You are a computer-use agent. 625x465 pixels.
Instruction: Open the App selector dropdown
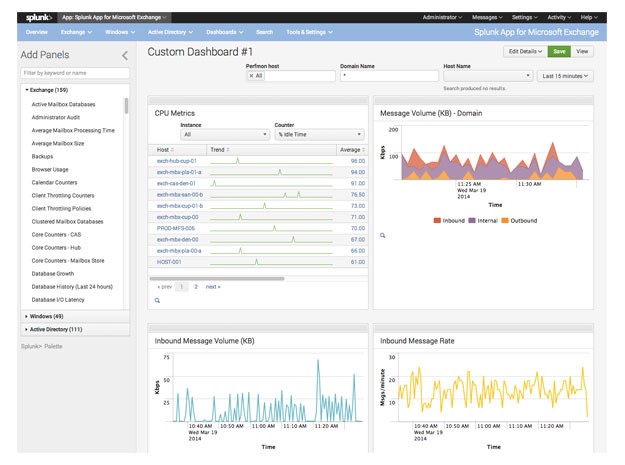click(114, 17)
